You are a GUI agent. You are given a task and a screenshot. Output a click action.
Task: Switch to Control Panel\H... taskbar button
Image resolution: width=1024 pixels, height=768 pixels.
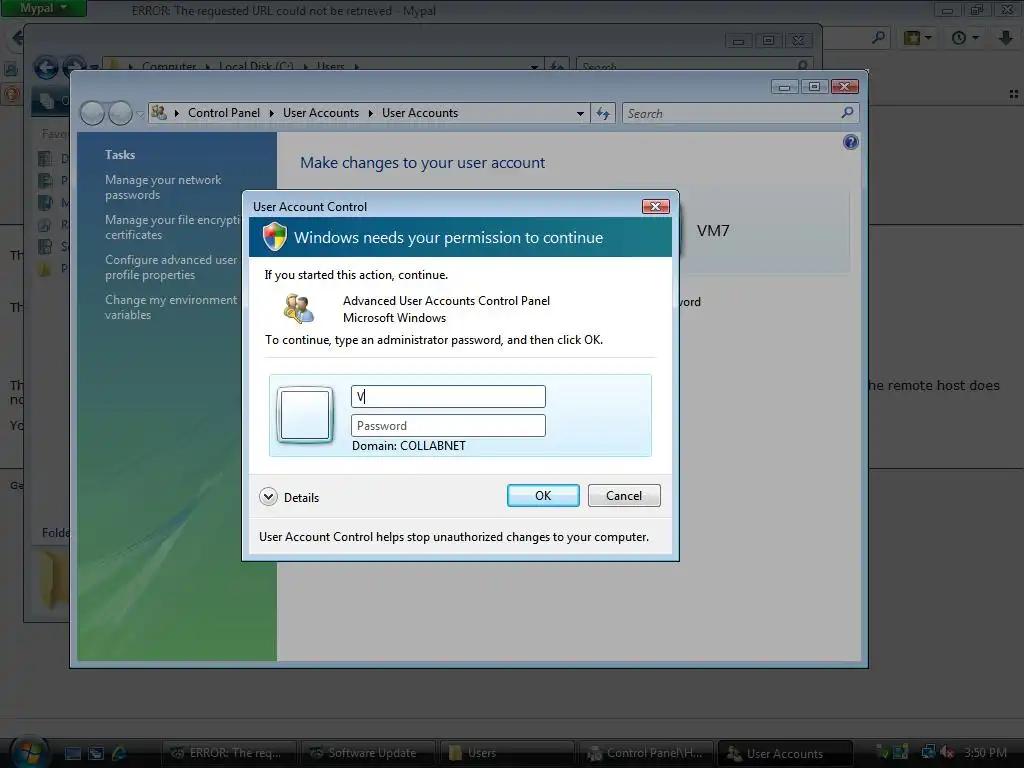click(x=645, y=753)
